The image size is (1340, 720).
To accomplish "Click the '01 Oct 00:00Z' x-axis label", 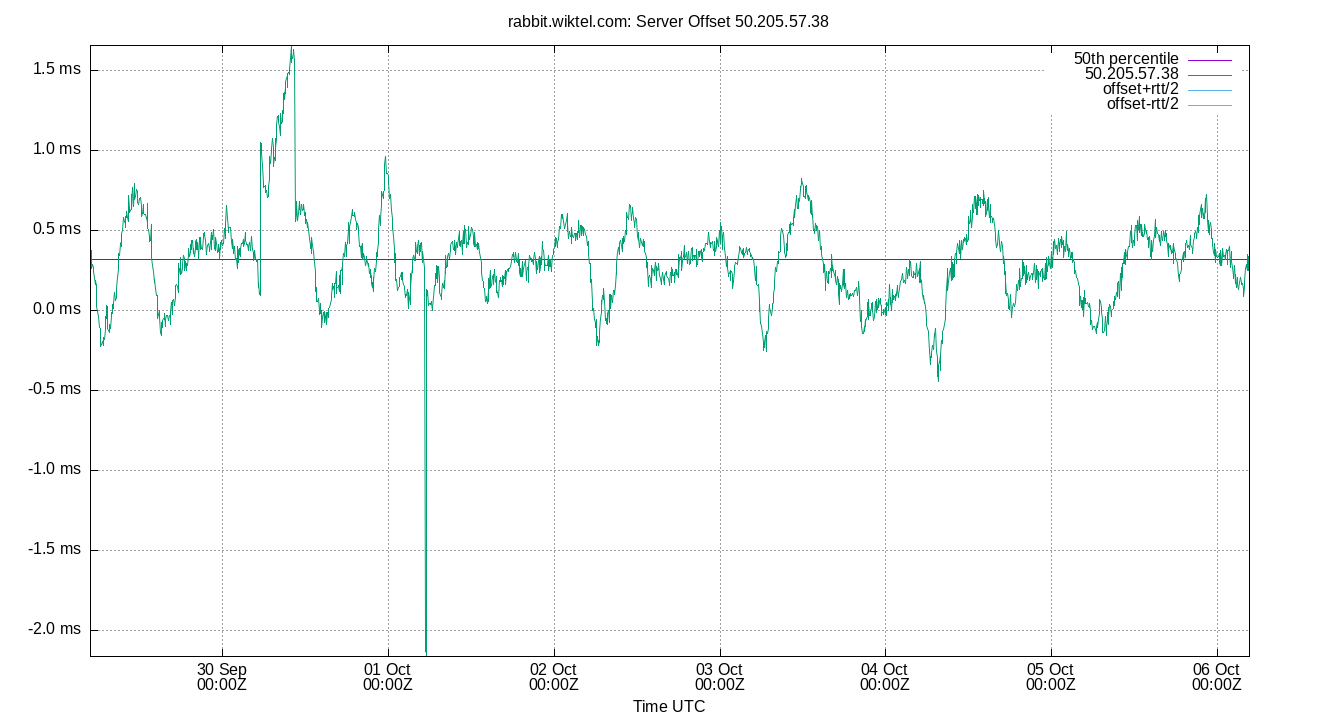I will click(x=388, y=677).
